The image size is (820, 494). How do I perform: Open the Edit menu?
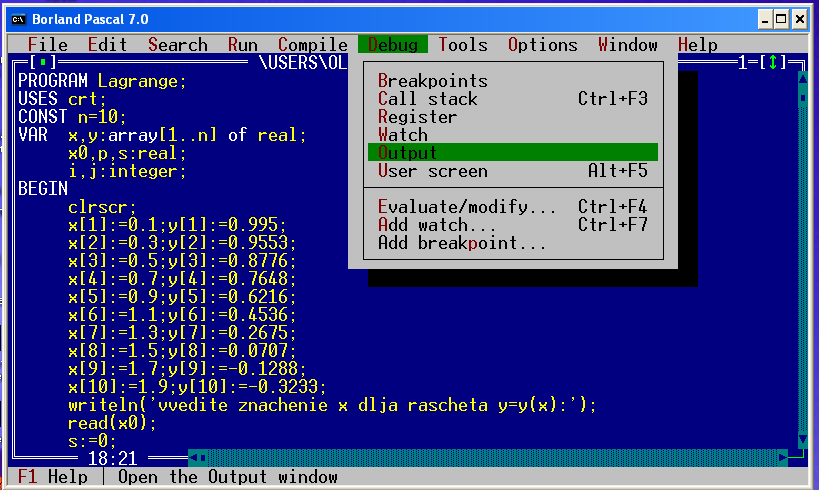[107, 45]
